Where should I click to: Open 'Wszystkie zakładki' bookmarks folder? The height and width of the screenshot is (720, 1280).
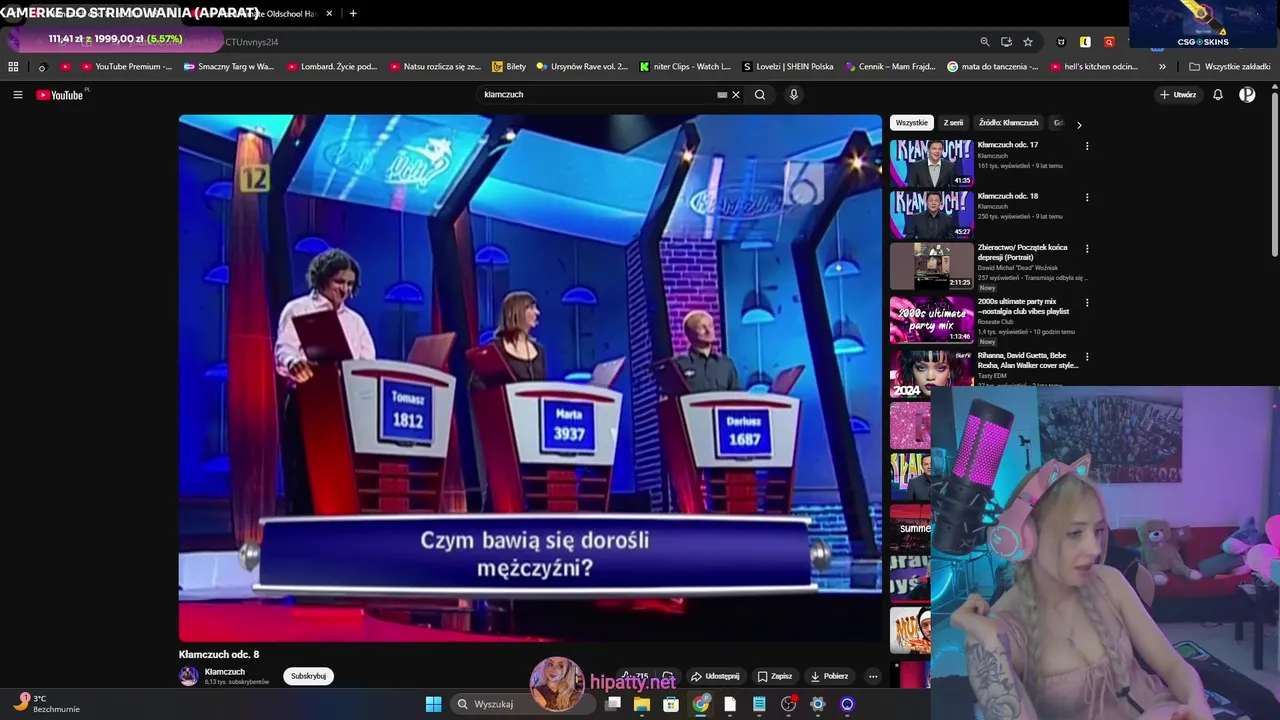[1230, 67]
